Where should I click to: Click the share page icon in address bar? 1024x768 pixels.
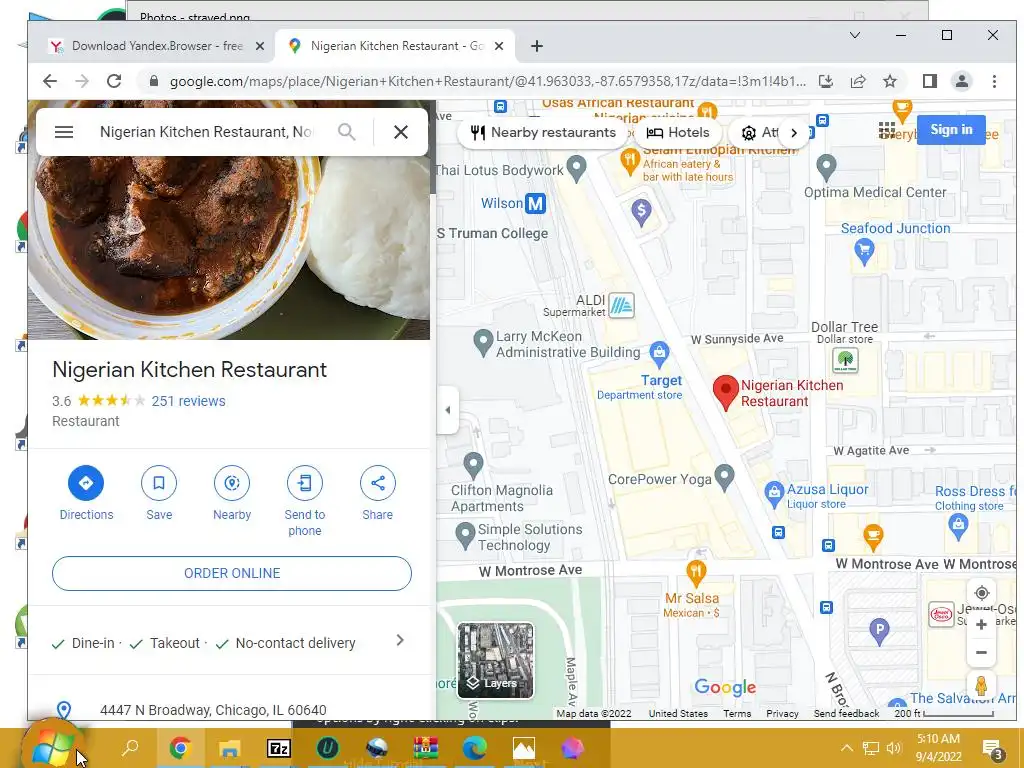(x=857, y=81)
